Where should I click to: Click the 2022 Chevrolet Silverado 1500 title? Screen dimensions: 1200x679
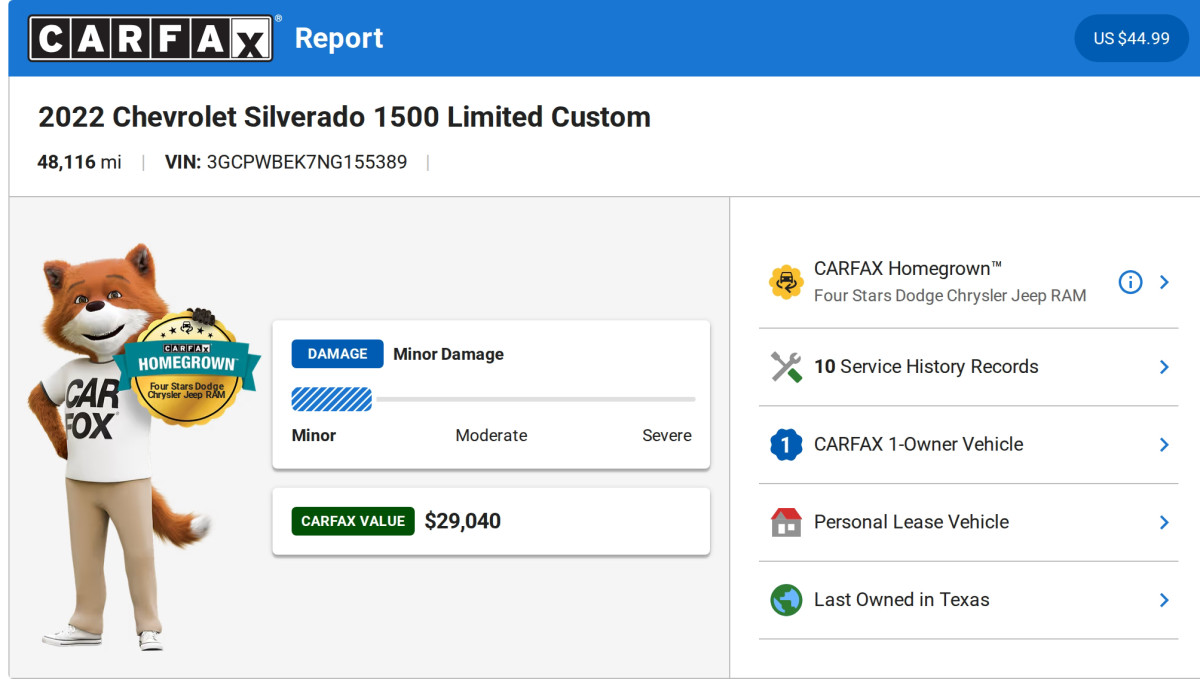coord(344,117)
